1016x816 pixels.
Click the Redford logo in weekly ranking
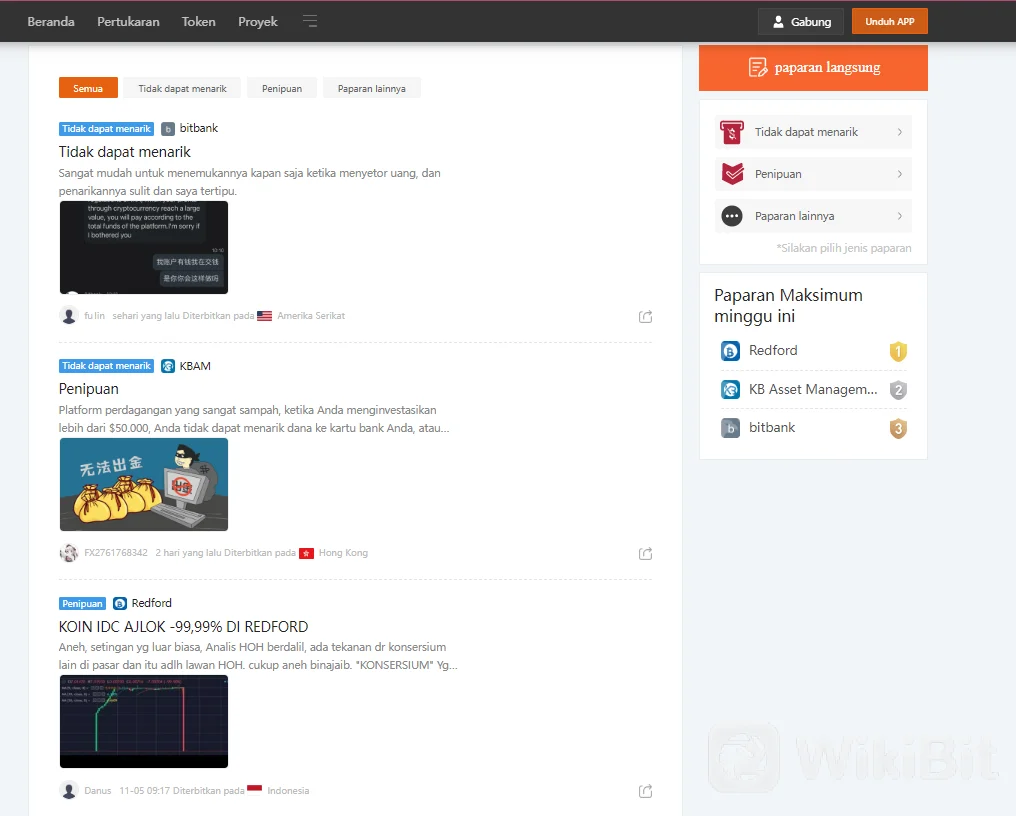pos(730,351)
